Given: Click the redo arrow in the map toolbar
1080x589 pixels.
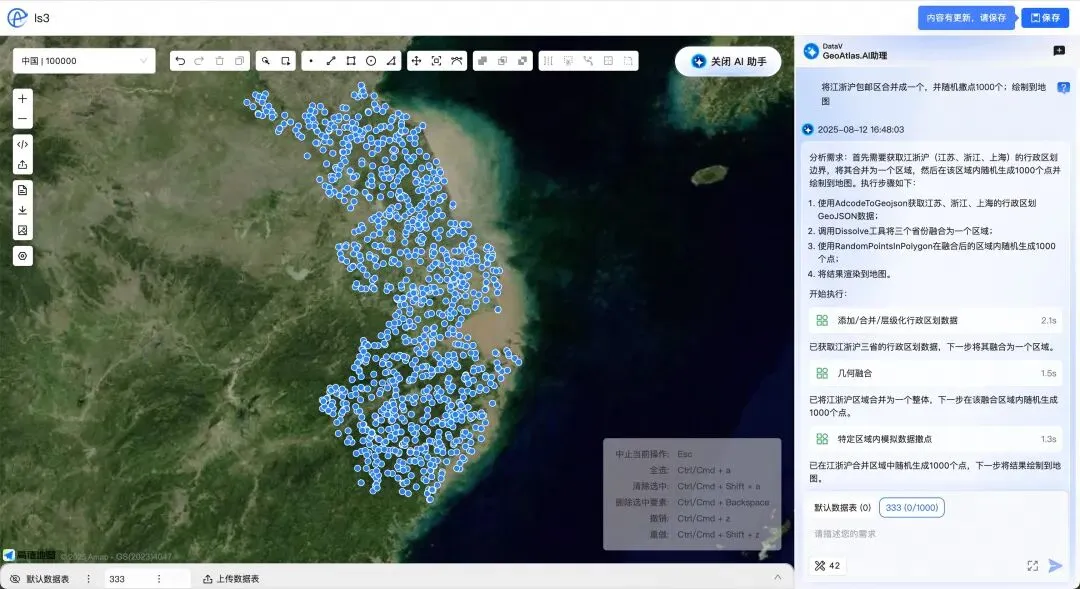Looking at the screenshot, I should coord(199,61).
